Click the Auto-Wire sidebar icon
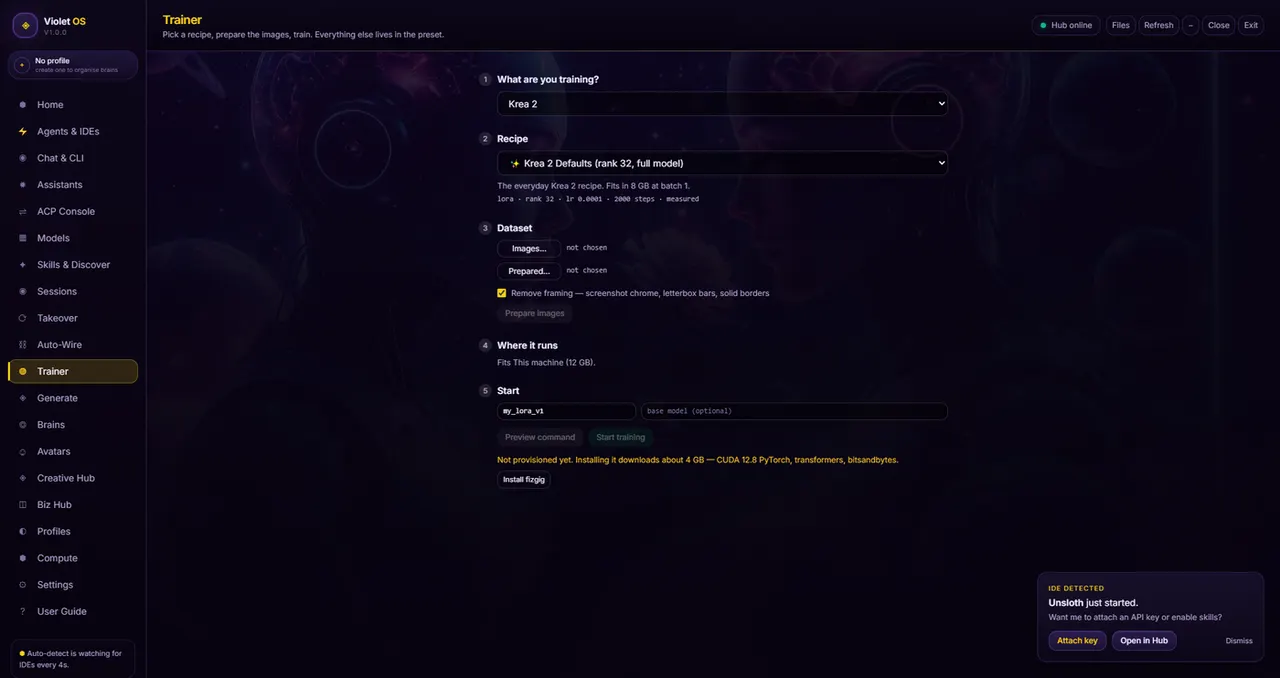 [23, 345]
